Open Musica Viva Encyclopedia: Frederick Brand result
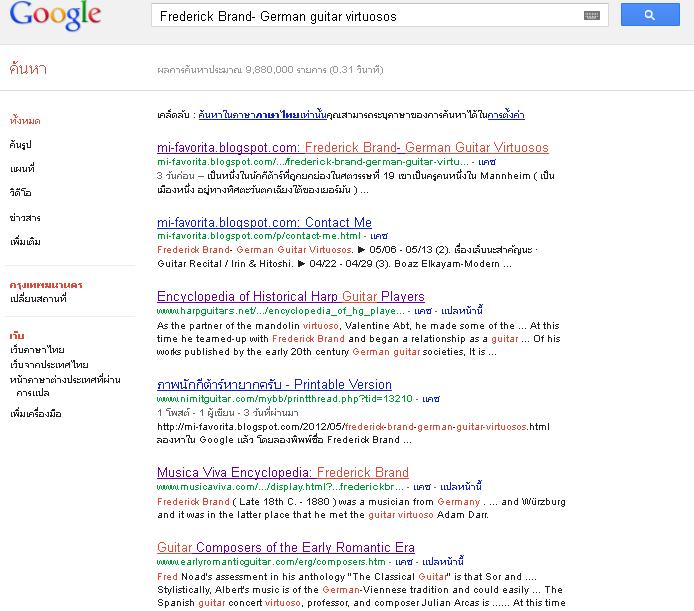The image size is (694, 611). (x=283, y=472)
